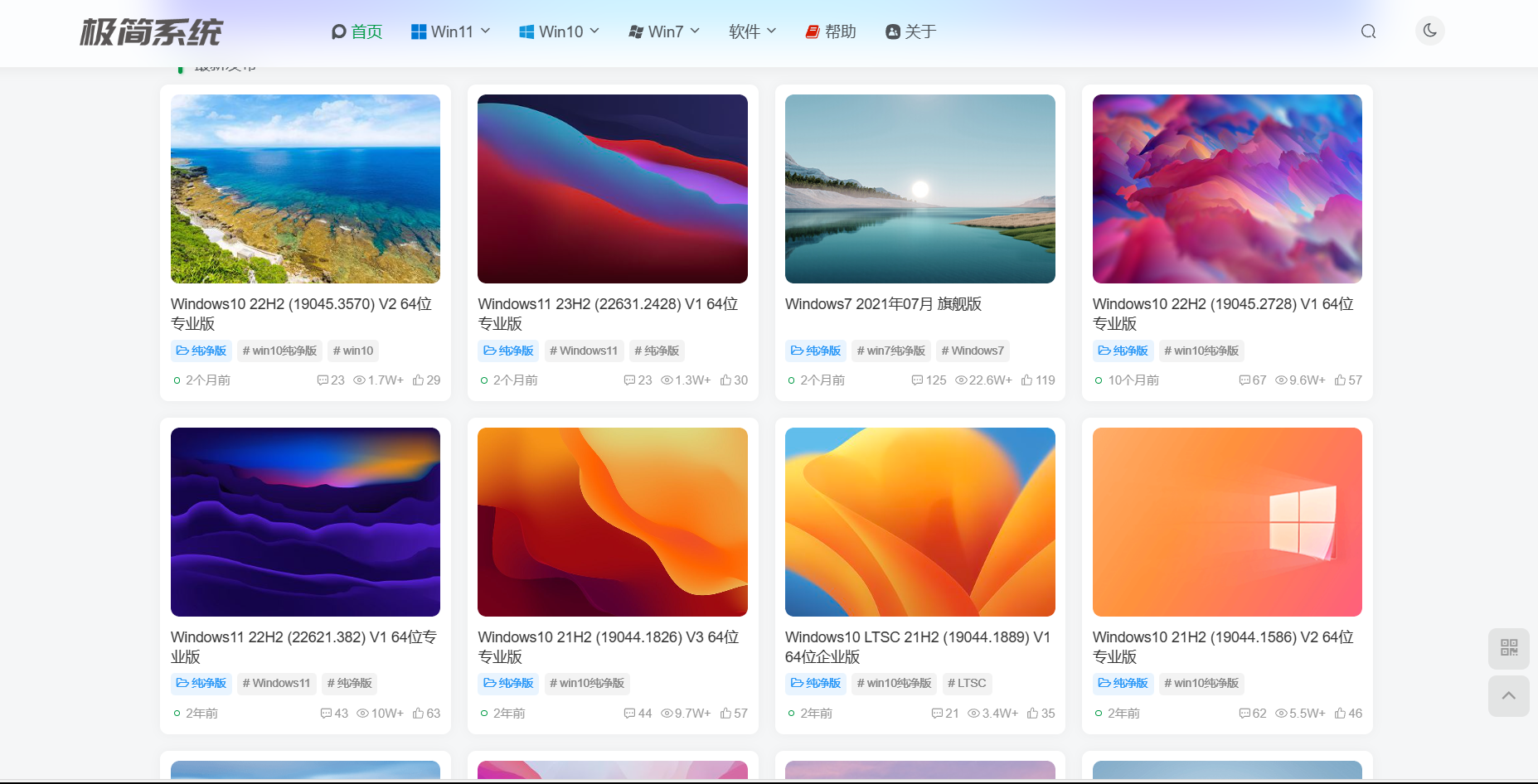Viewport: 1538px width, 784px height.
Task: Open the 帮助 menu item
Action: point(831,31)
